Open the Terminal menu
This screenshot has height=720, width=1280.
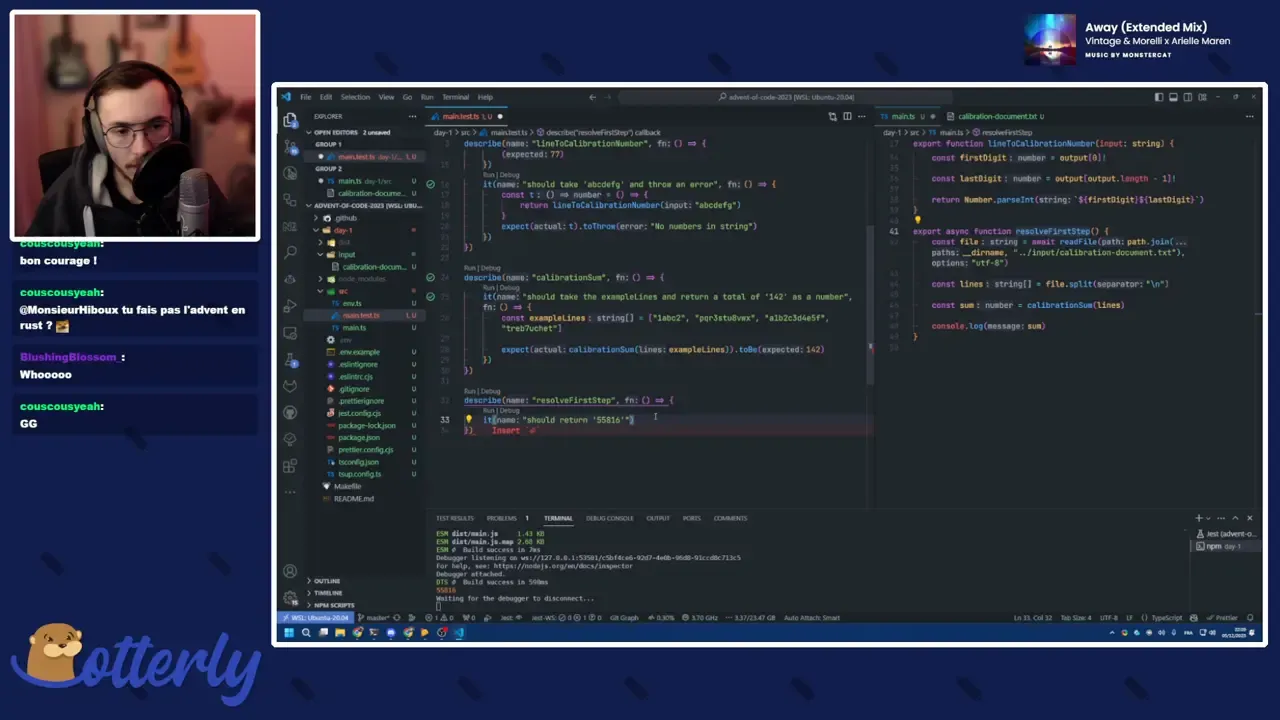tap(455, 97)
